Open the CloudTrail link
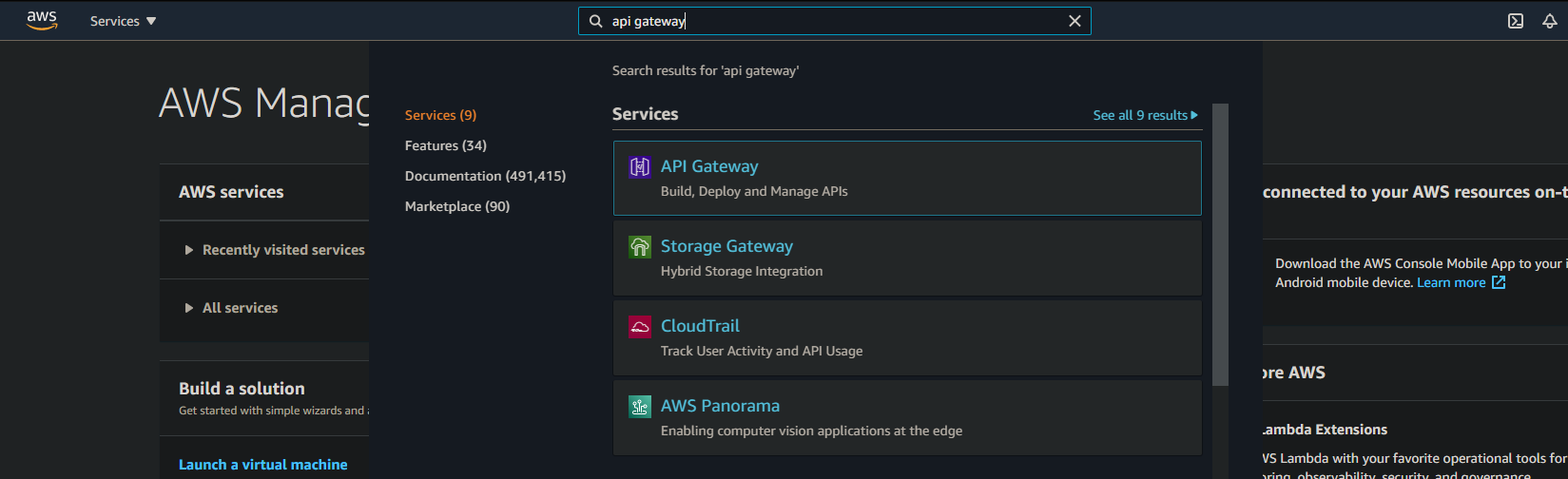The image size is (1568, 479). pyautogui.click(x=700, y=326)
